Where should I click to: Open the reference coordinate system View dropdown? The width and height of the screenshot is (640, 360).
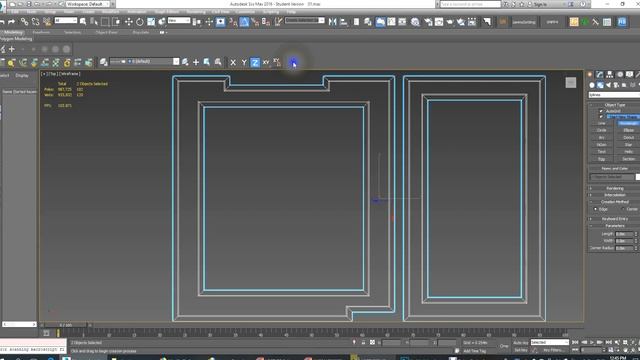tap(179, 20)
